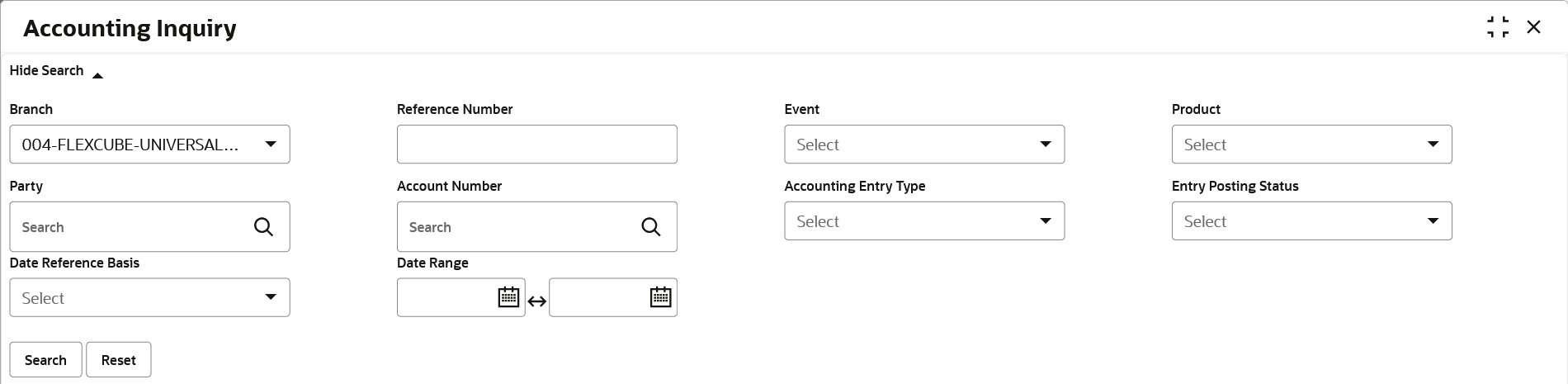
Task: Collapse the search panel with Hide Search
Action: pos(56,71)
